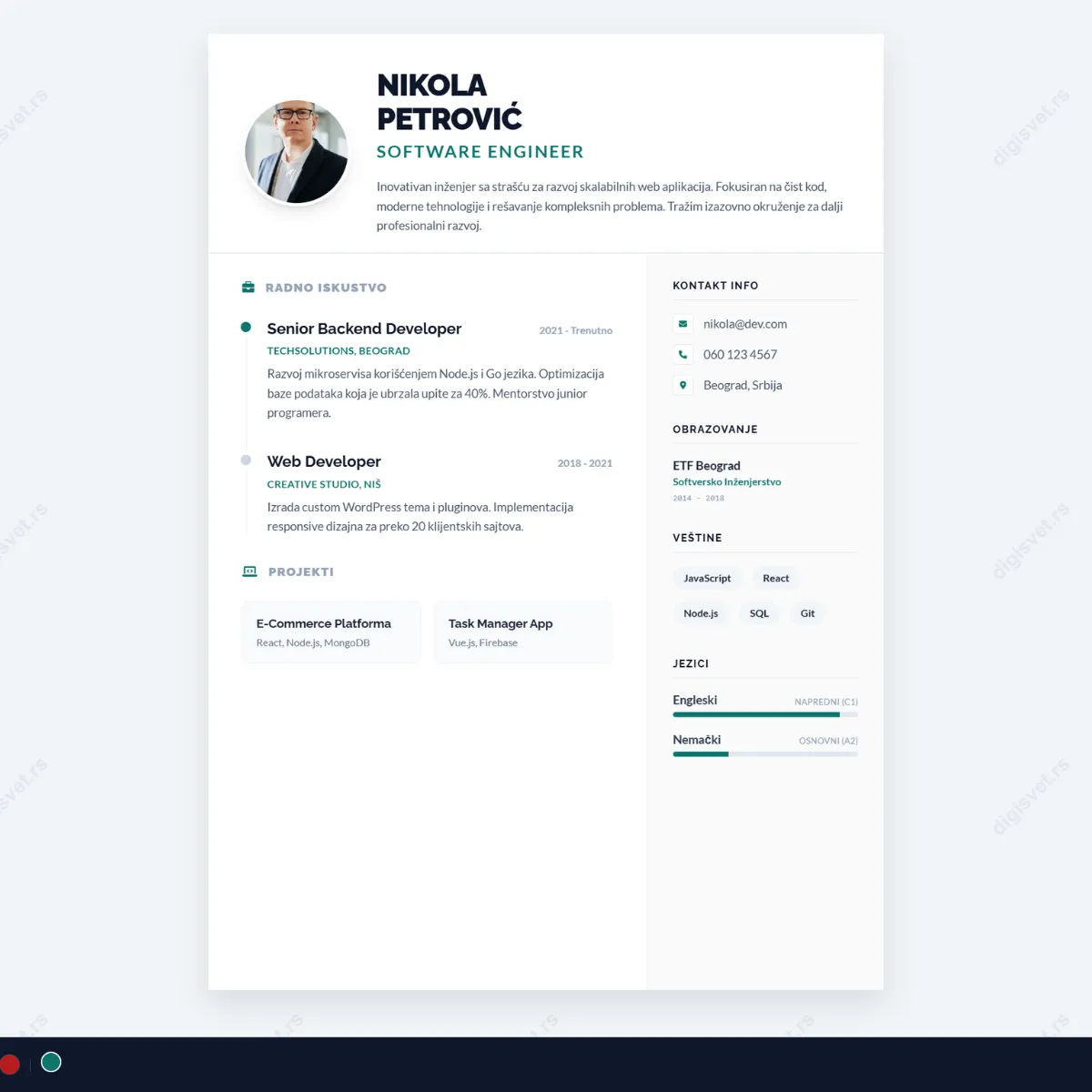Screen dimensions: 1092x1092
Task: Toggle the JavaScript skill chip
Action: 707,578
